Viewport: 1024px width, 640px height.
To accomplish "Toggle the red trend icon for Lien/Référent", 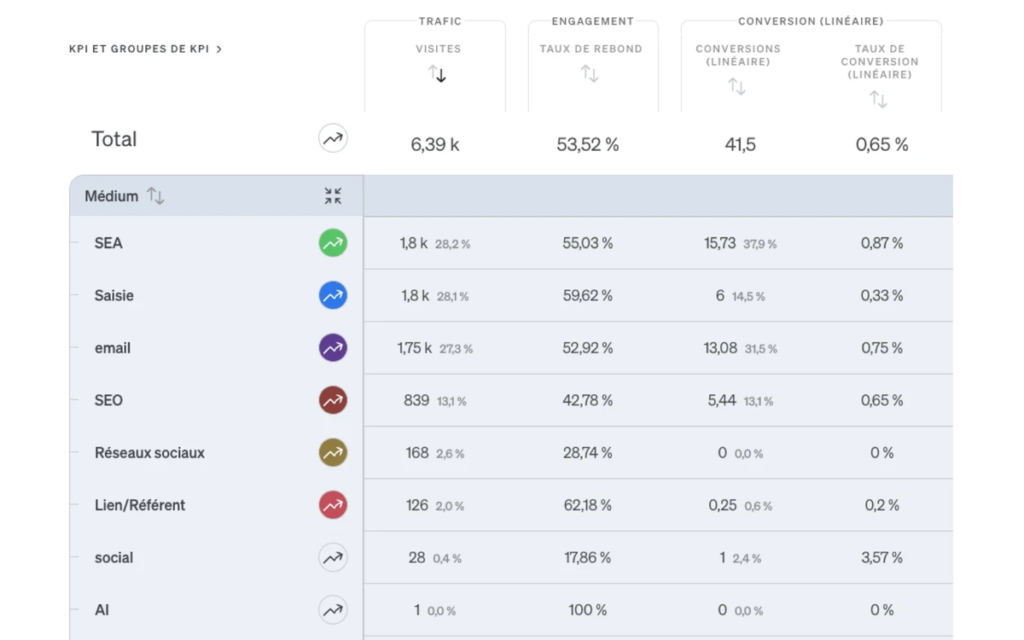I will pos(332,505).
